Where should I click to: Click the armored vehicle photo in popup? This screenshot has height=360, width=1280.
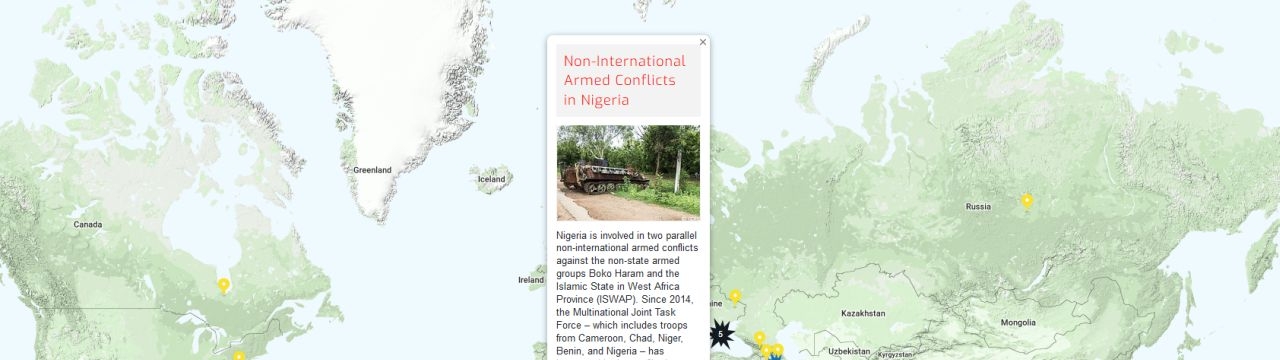click(628, 172)
